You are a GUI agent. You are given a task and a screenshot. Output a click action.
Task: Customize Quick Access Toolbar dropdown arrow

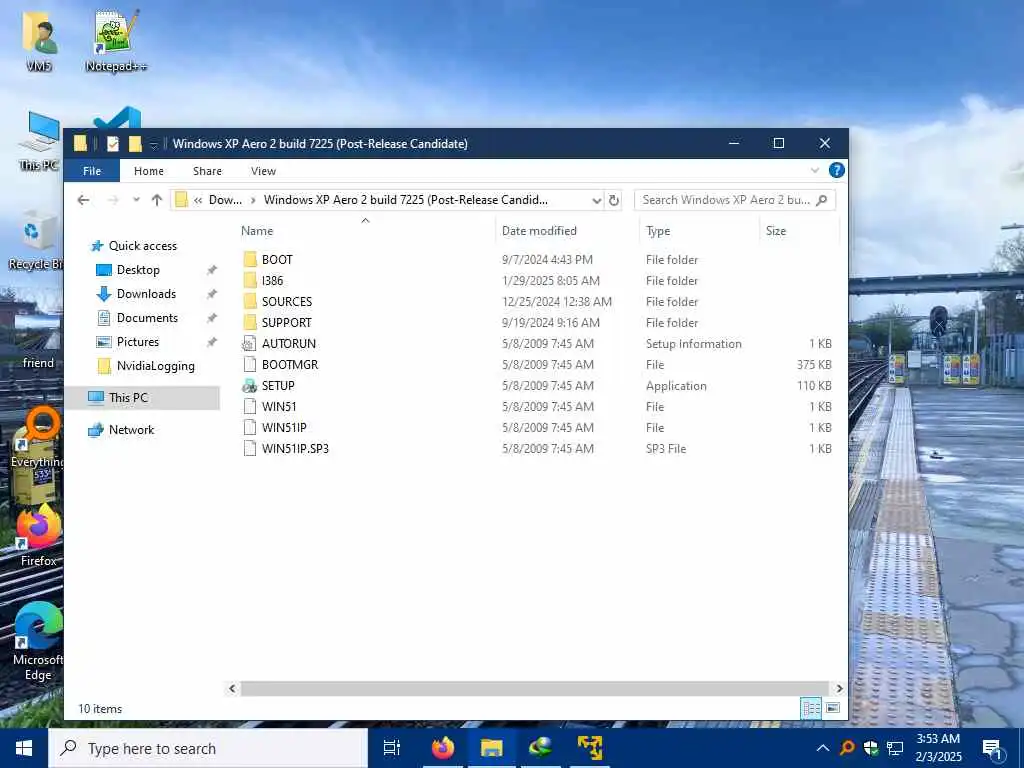pyautogui.click(x=153, y=144)
